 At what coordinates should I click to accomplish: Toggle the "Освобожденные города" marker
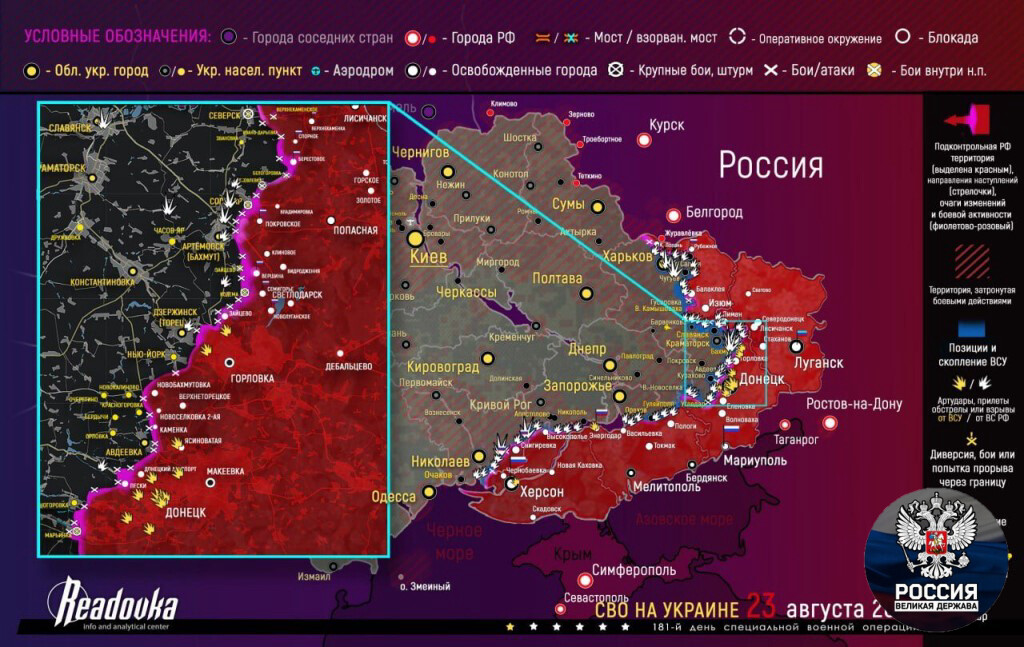pos(413,71)
